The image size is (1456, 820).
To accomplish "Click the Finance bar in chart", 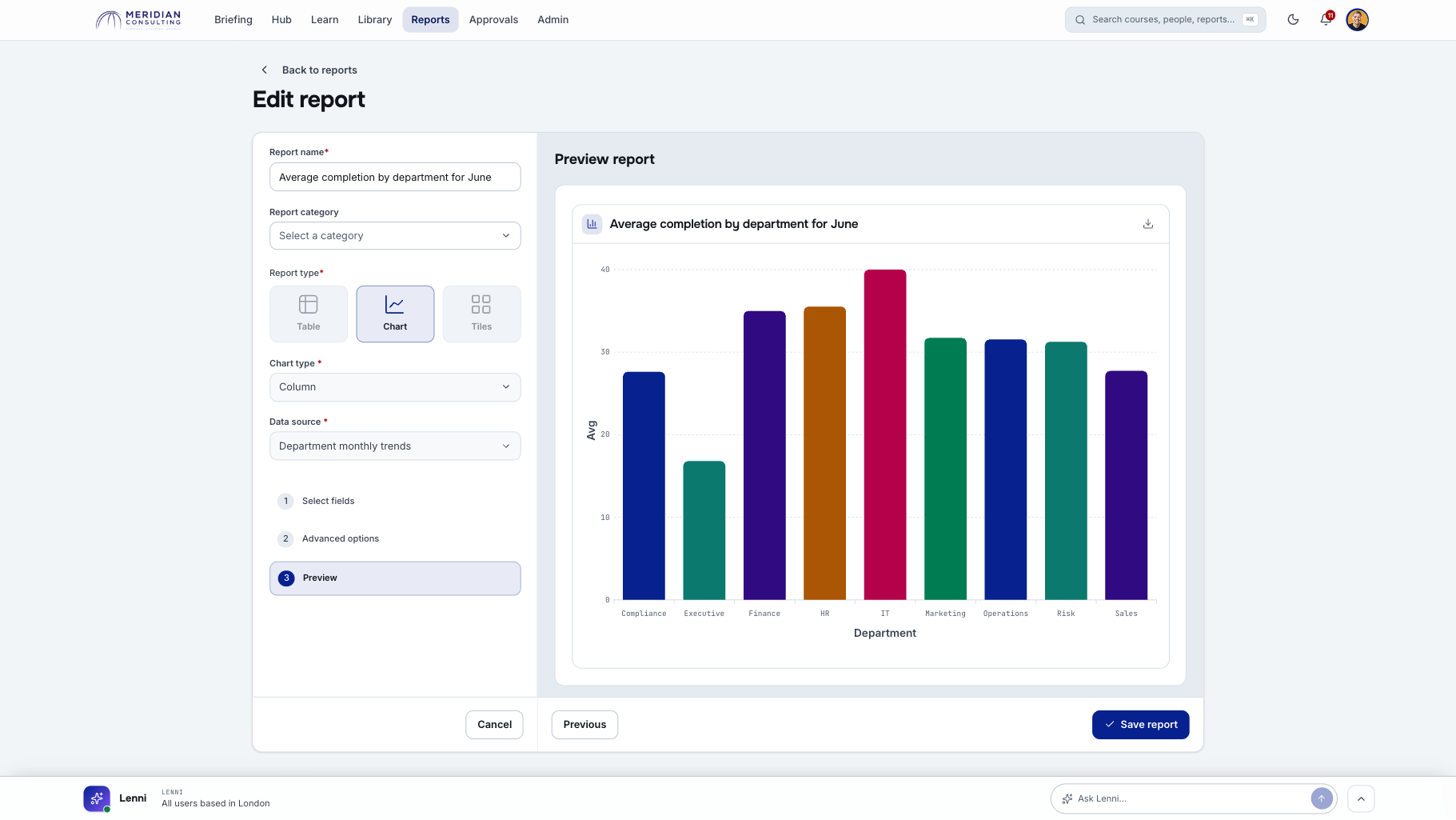I will (x=764, y=455).
